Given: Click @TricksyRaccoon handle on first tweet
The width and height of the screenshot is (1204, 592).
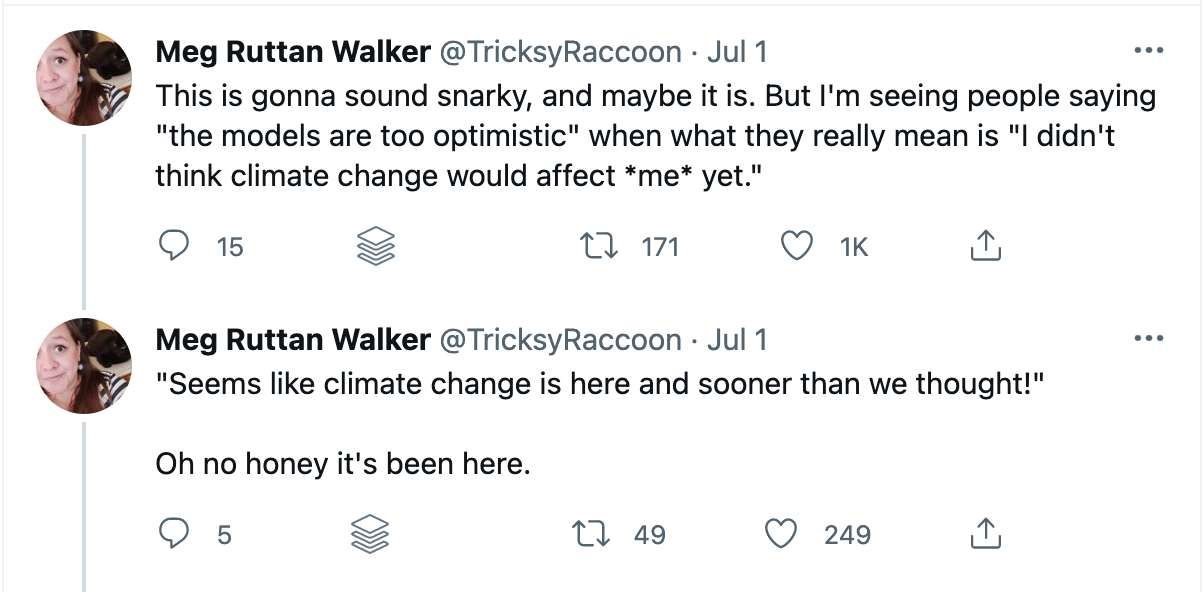Looking at the screenshot, I should [561, 52].
